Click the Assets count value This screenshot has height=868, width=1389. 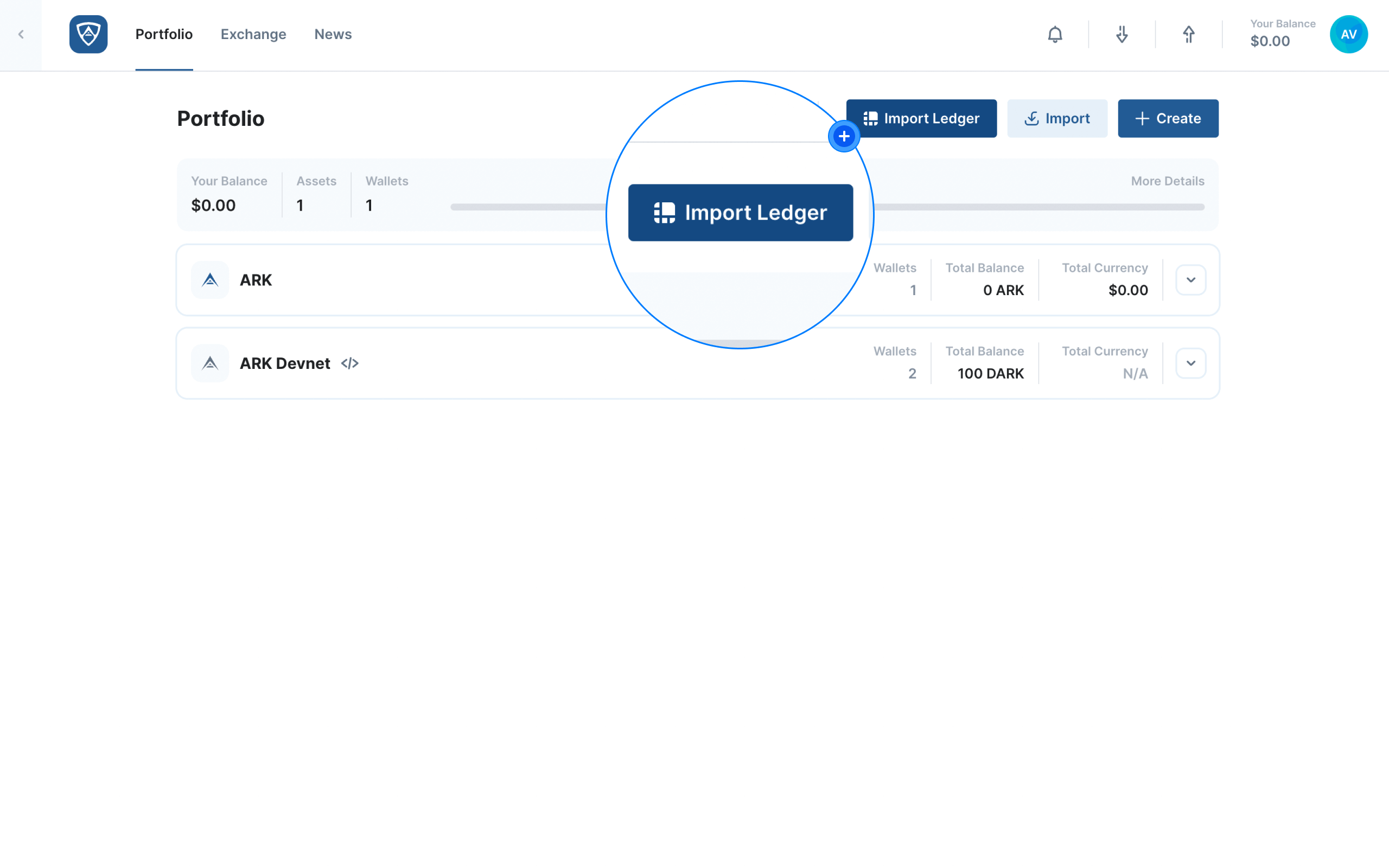pos(300,206)
